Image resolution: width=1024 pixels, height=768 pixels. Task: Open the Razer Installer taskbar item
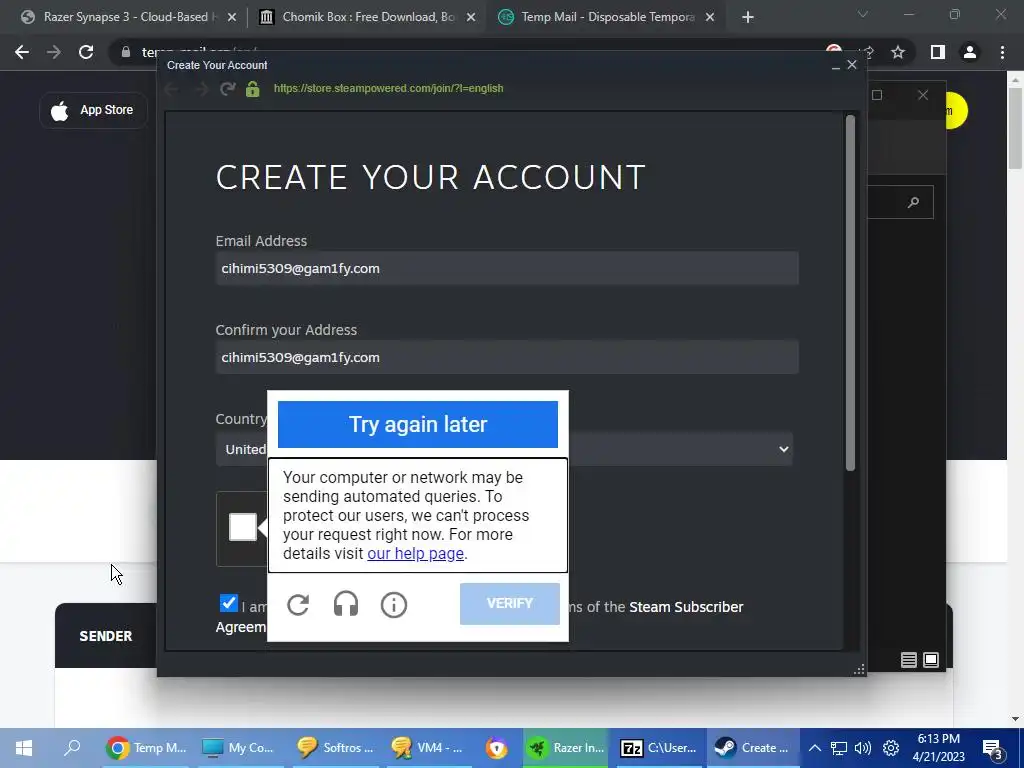567,748
